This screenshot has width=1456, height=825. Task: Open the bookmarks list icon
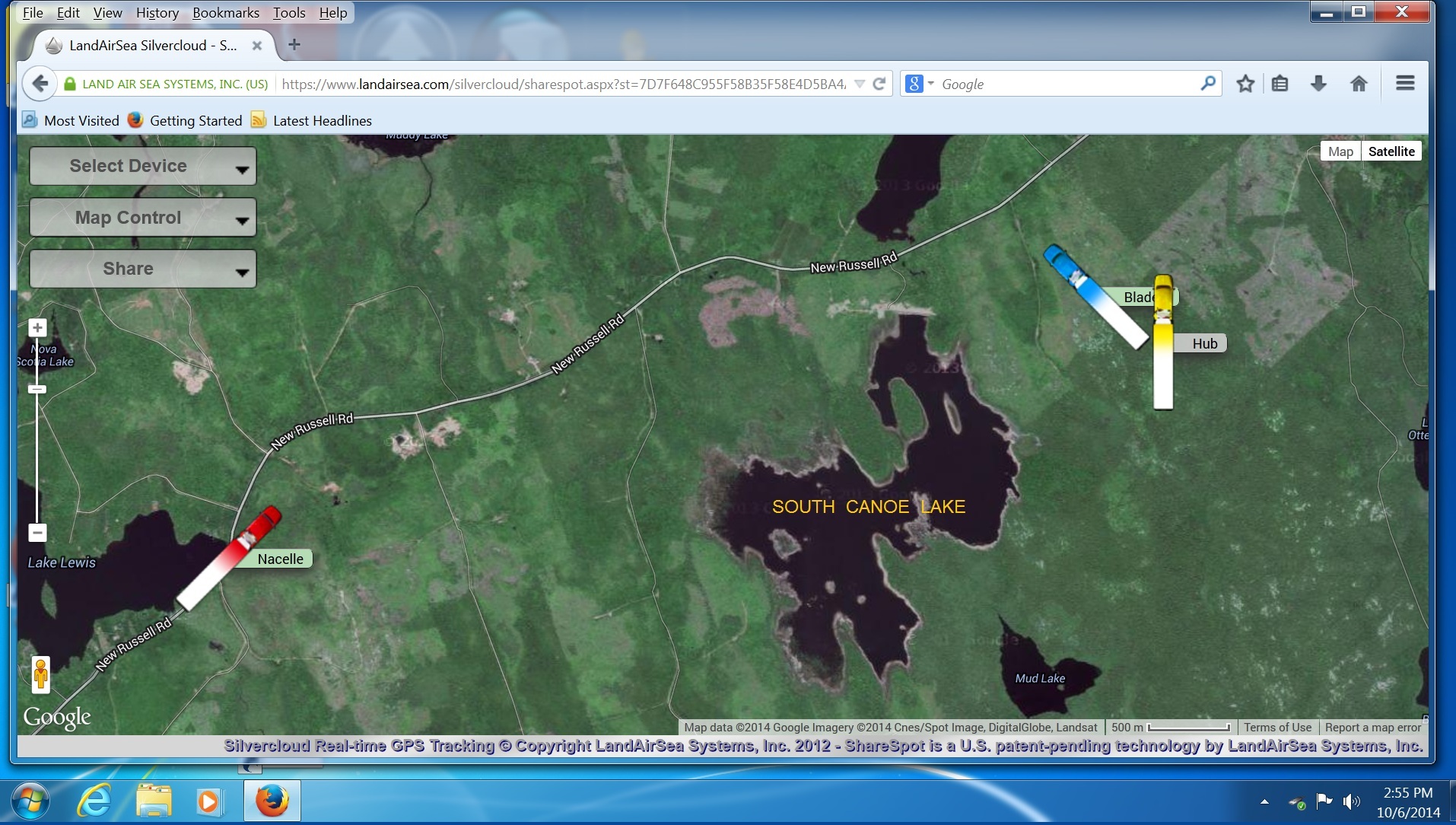coord(1280,84)
